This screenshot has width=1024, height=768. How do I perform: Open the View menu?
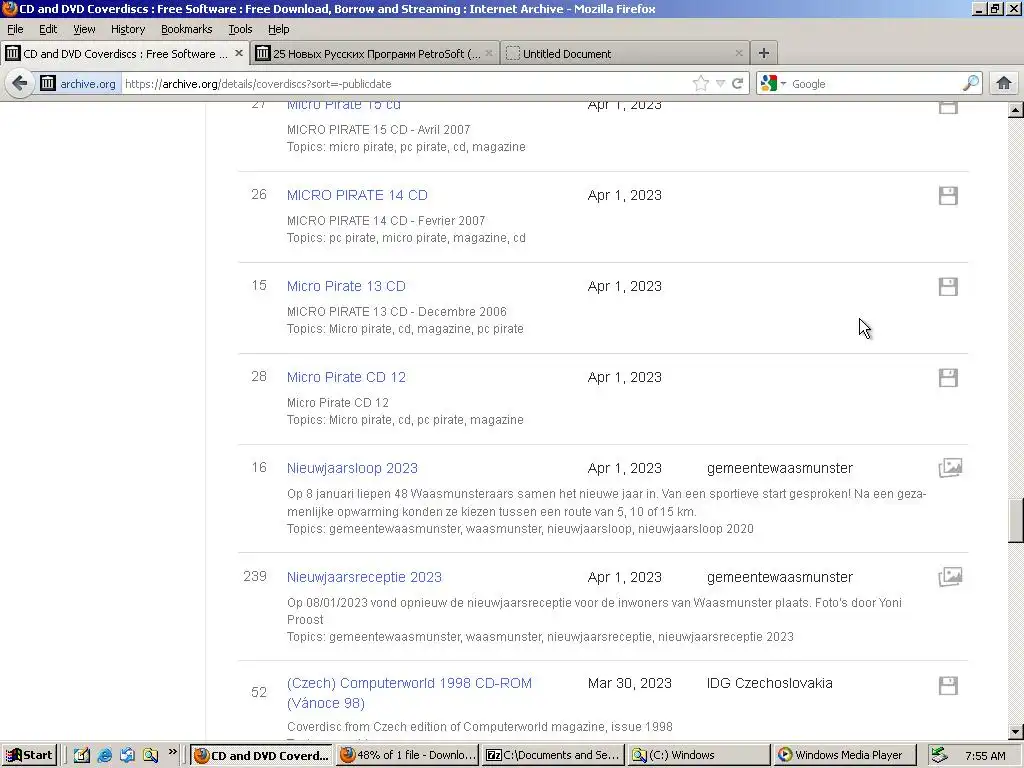click(84, 29)
